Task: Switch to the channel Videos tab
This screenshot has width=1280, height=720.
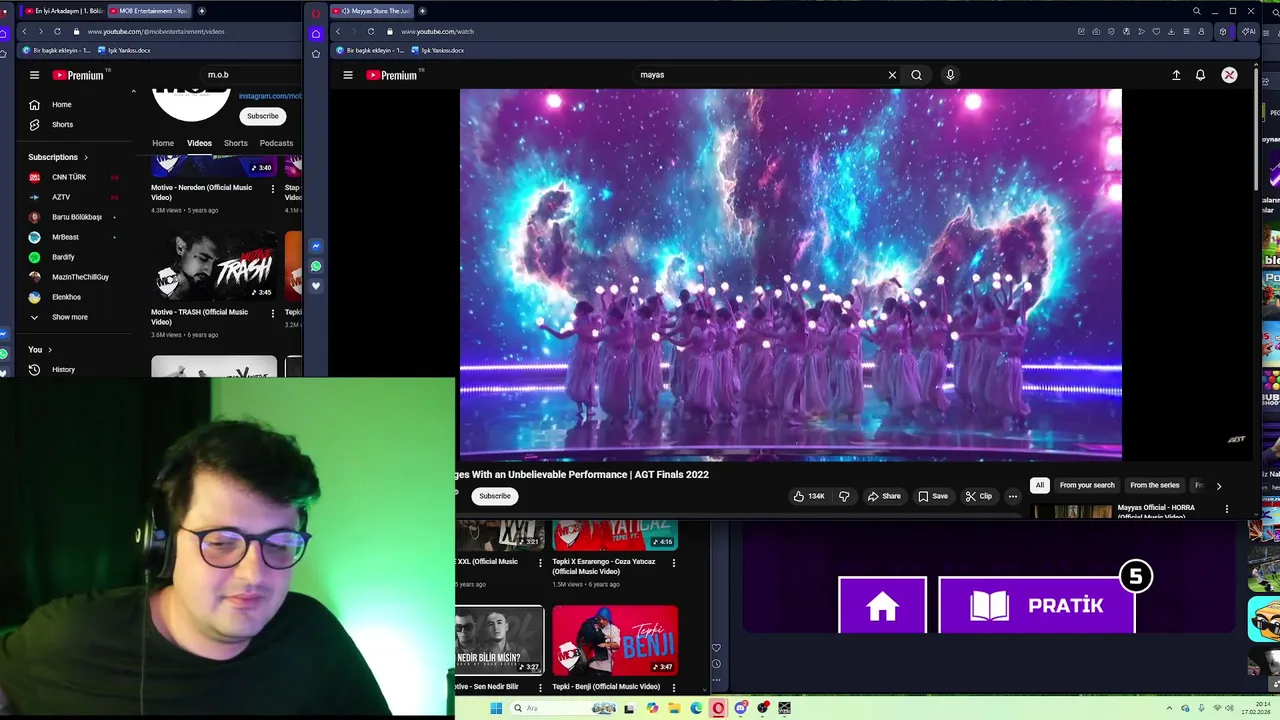Action: 199,143
